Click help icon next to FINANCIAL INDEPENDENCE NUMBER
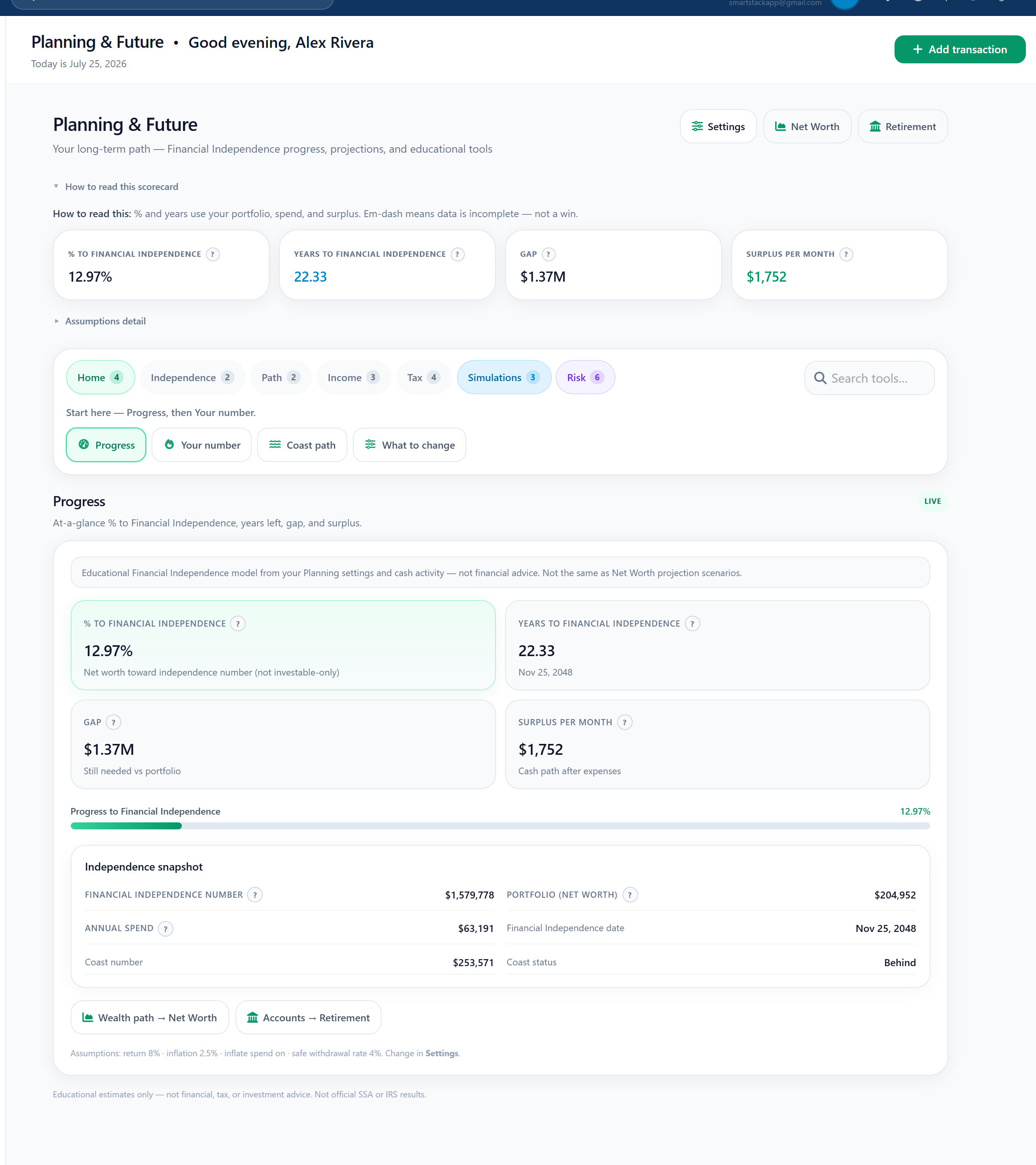1036x1165 pixels. tap(255, 895)
